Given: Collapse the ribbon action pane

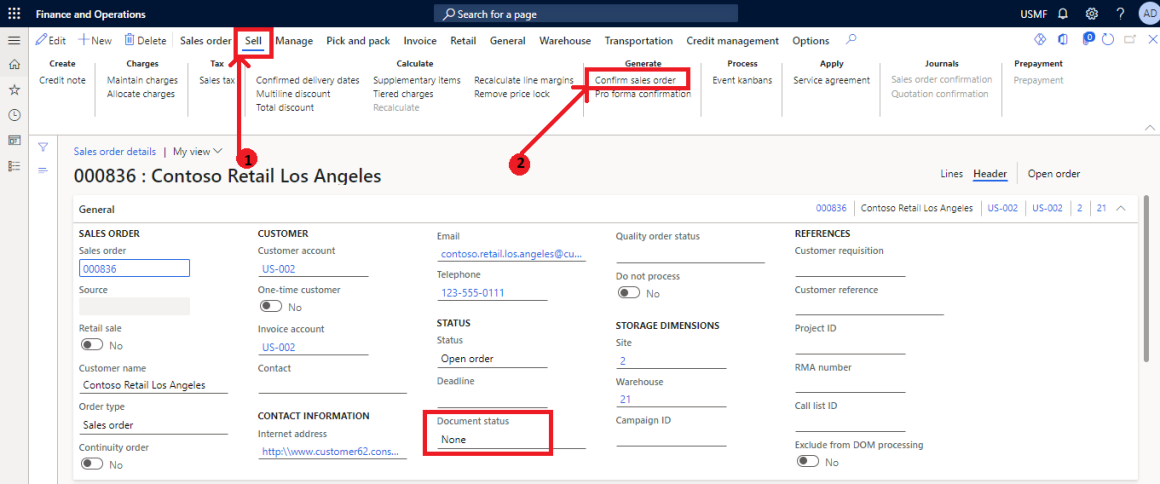Looking at the screenshot, I should point(1150,127).
